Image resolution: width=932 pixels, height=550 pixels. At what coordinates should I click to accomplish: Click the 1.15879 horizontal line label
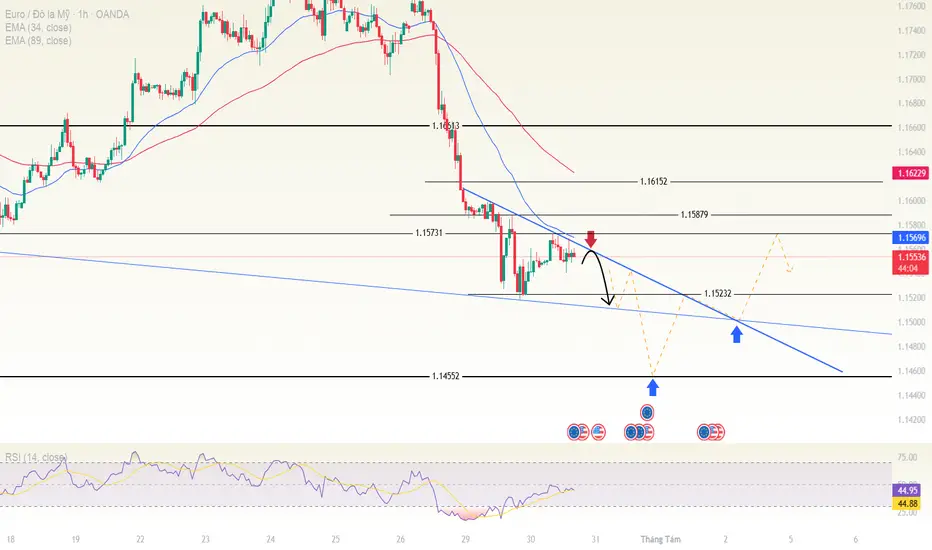coord(694,215)
